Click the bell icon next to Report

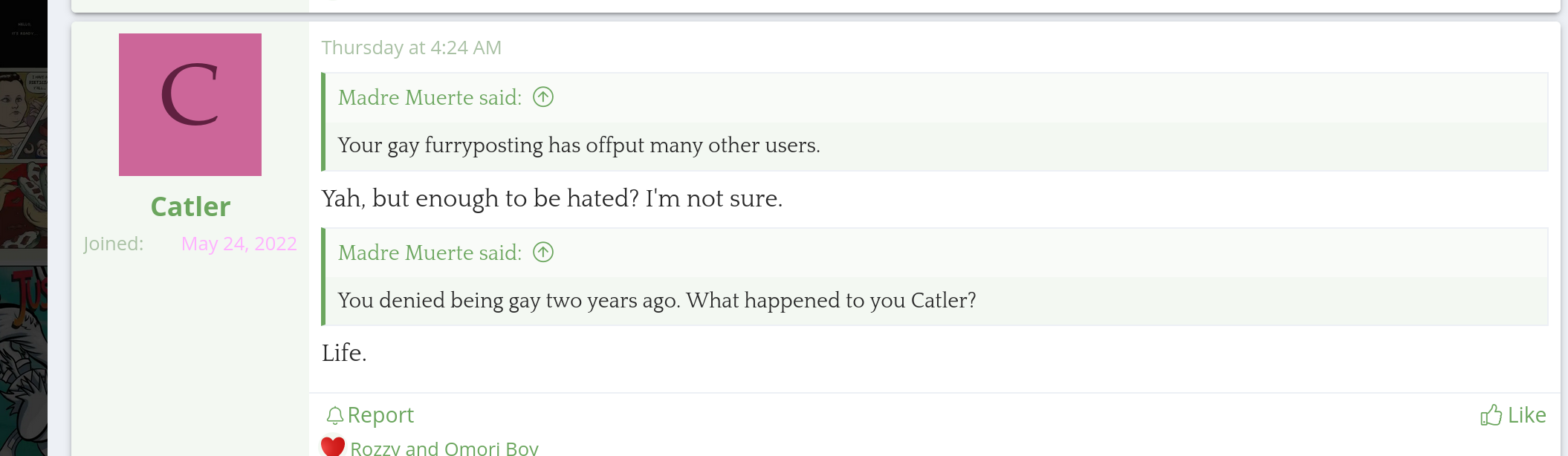(335, 415)
